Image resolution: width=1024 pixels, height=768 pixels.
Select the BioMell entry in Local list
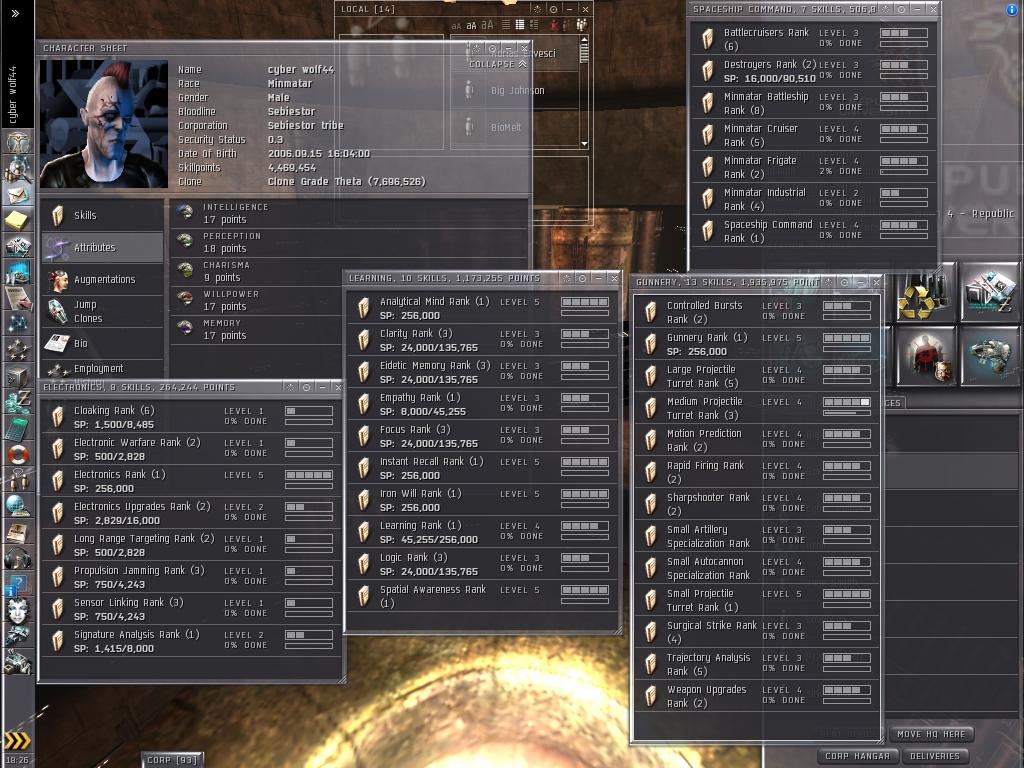coord(514,127)
